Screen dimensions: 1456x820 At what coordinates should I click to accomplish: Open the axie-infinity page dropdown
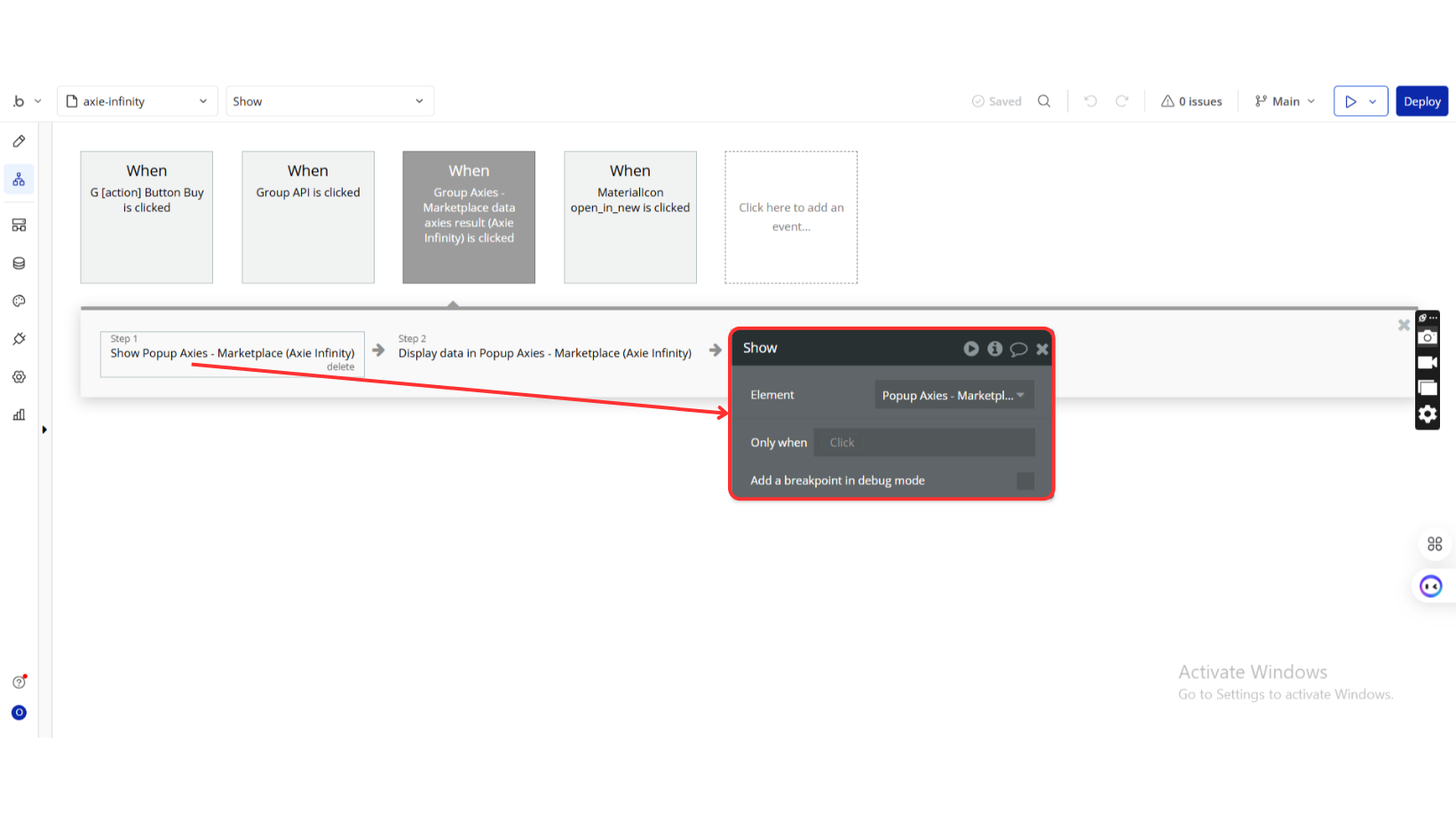138,101
